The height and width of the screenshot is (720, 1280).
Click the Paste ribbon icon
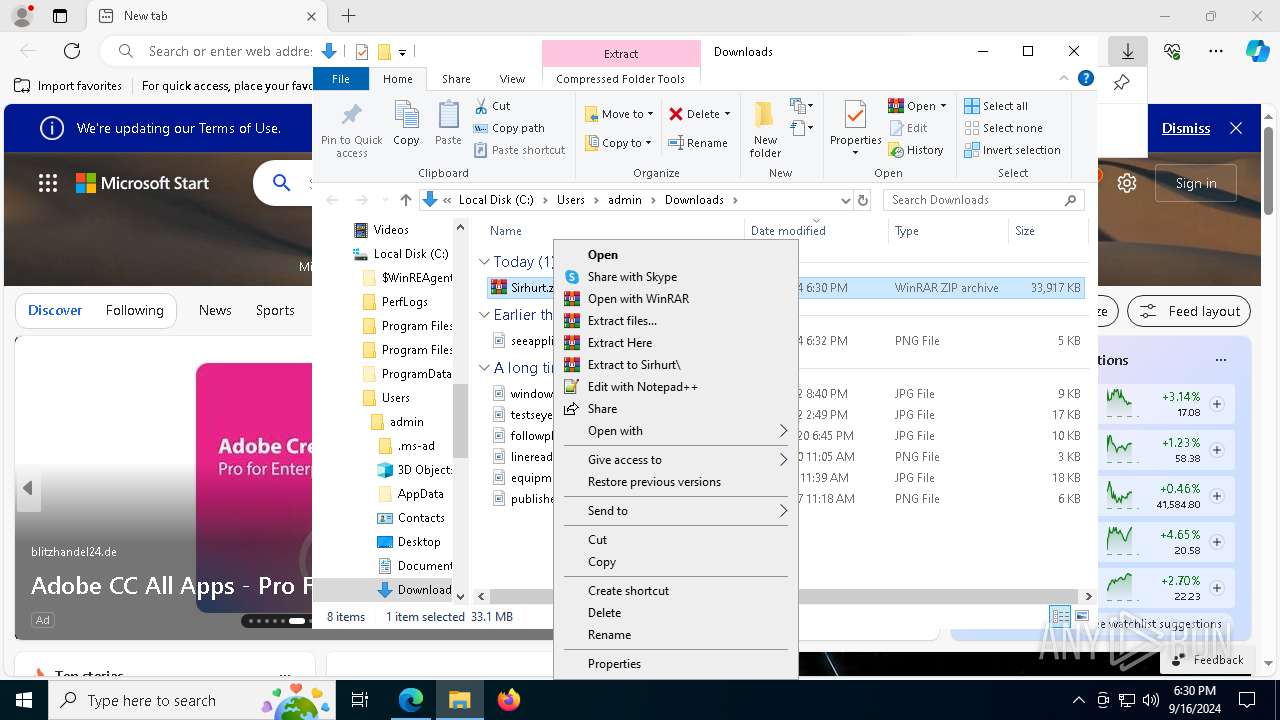[448, 124]
